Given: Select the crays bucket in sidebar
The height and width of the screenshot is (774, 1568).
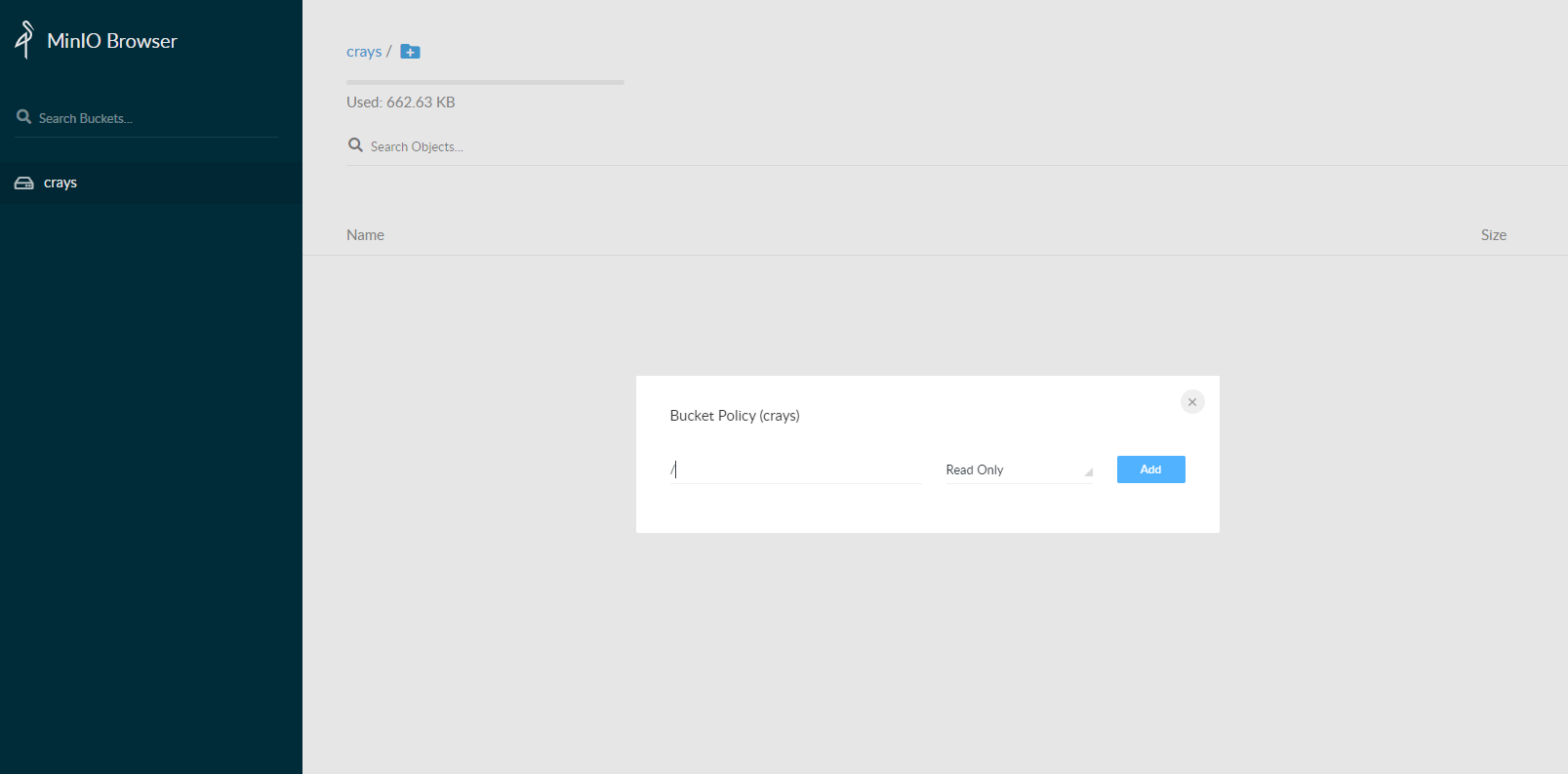Looking at the screenshot, I should 151,183.
